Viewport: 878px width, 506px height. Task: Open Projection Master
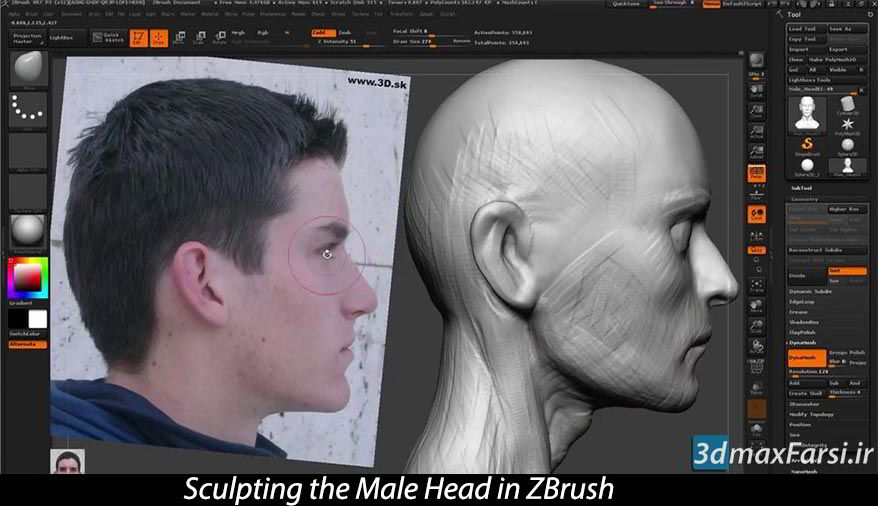[27, 38]
